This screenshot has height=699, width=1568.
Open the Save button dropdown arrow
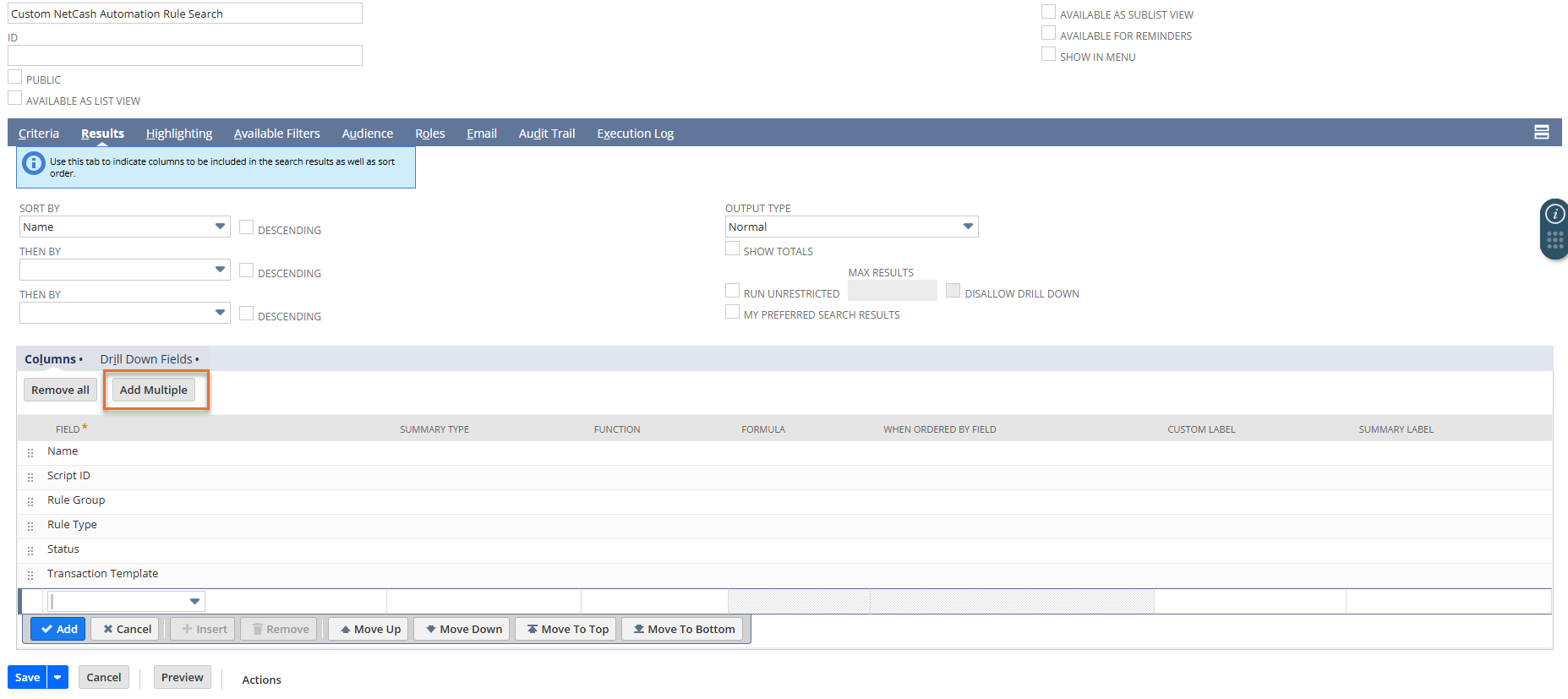pos(57,677)
